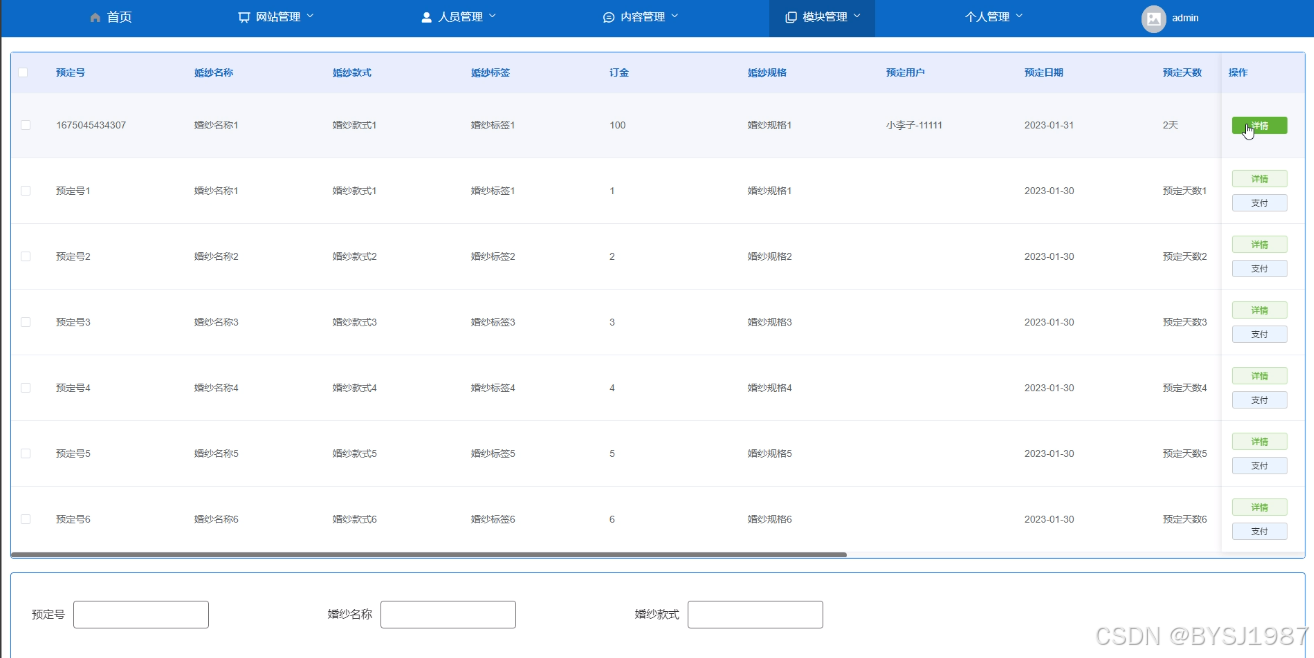The image size is (1314, 658).
Task: Select the 2023-01-31 date cell
Action: (x=1049, y=125)
